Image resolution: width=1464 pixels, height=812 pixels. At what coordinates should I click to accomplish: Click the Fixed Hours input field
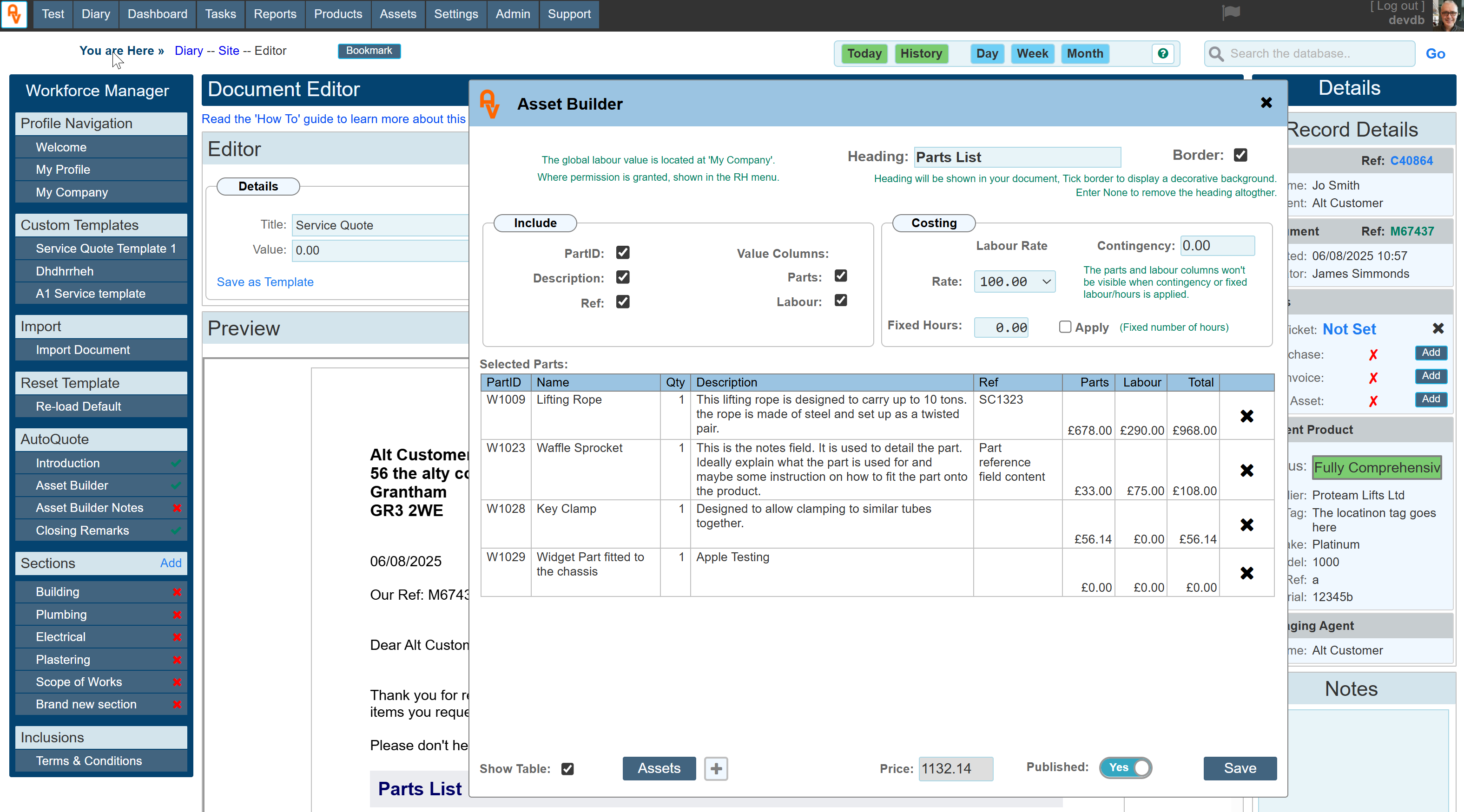click(1001, 327)
